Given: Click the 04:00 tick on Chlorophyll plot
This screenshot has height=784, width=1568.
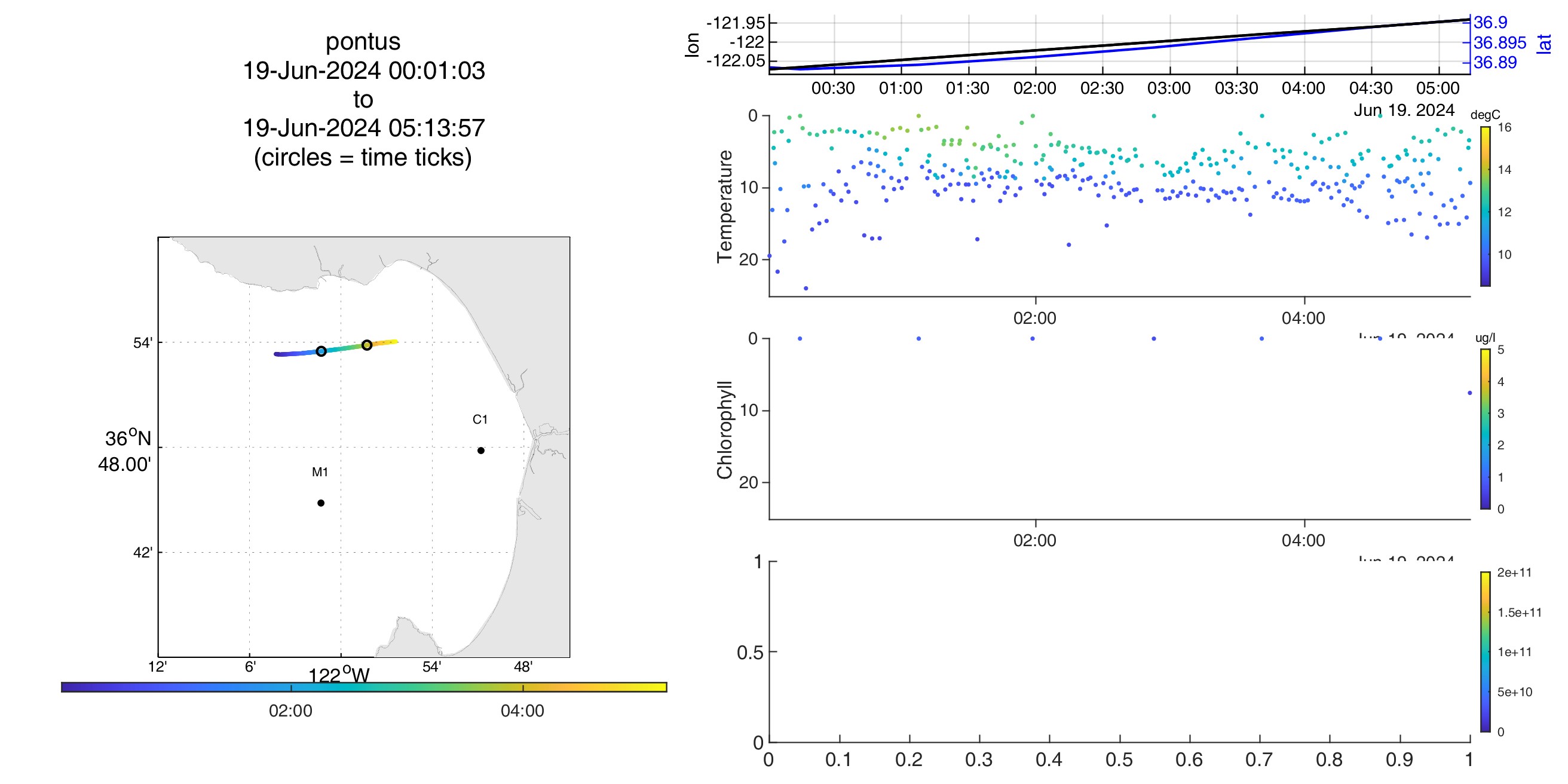Looking at the screenshot, I should point(1303,540).
